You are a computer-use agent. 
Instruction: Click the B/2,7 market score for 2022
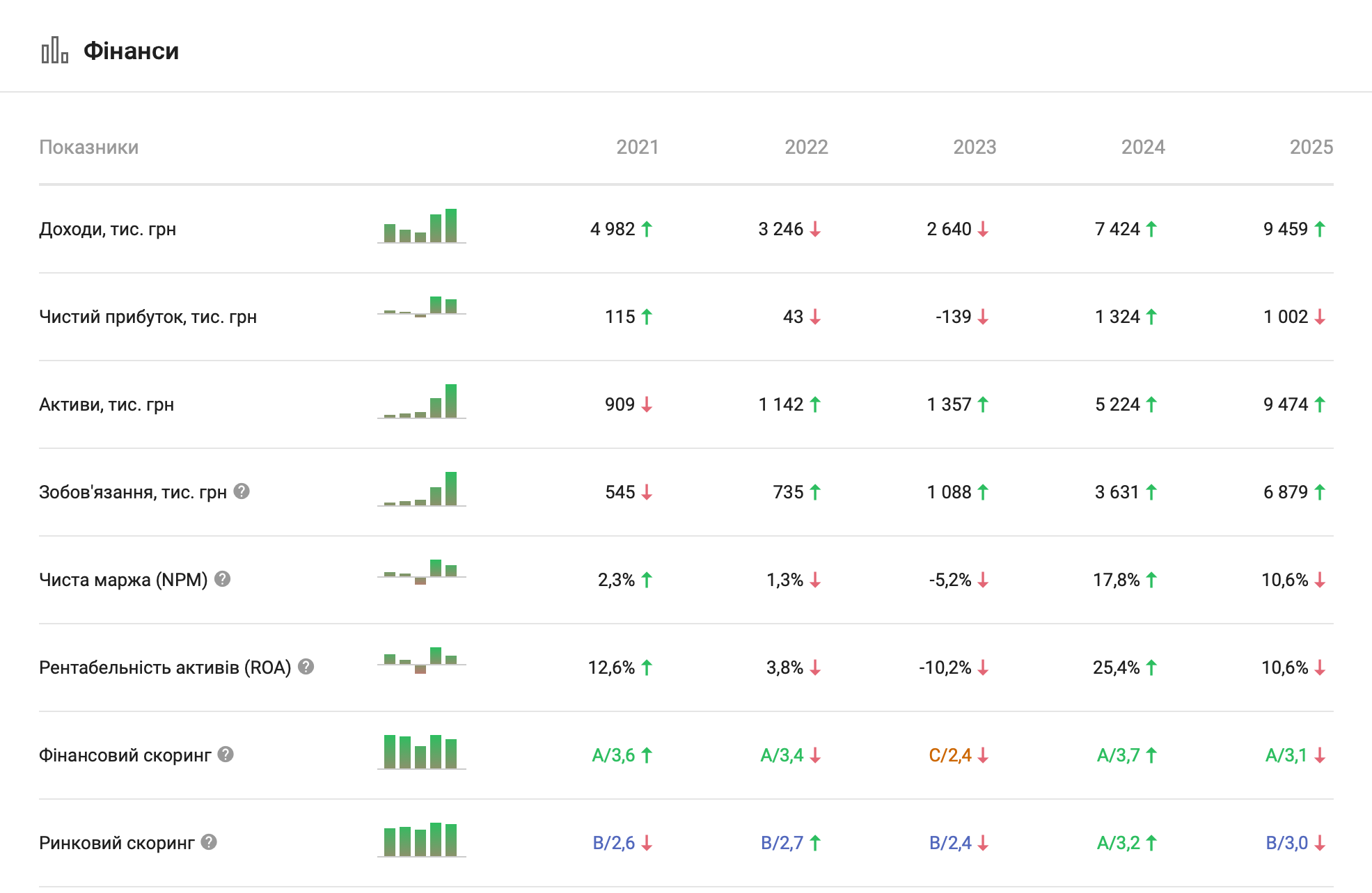782,843
